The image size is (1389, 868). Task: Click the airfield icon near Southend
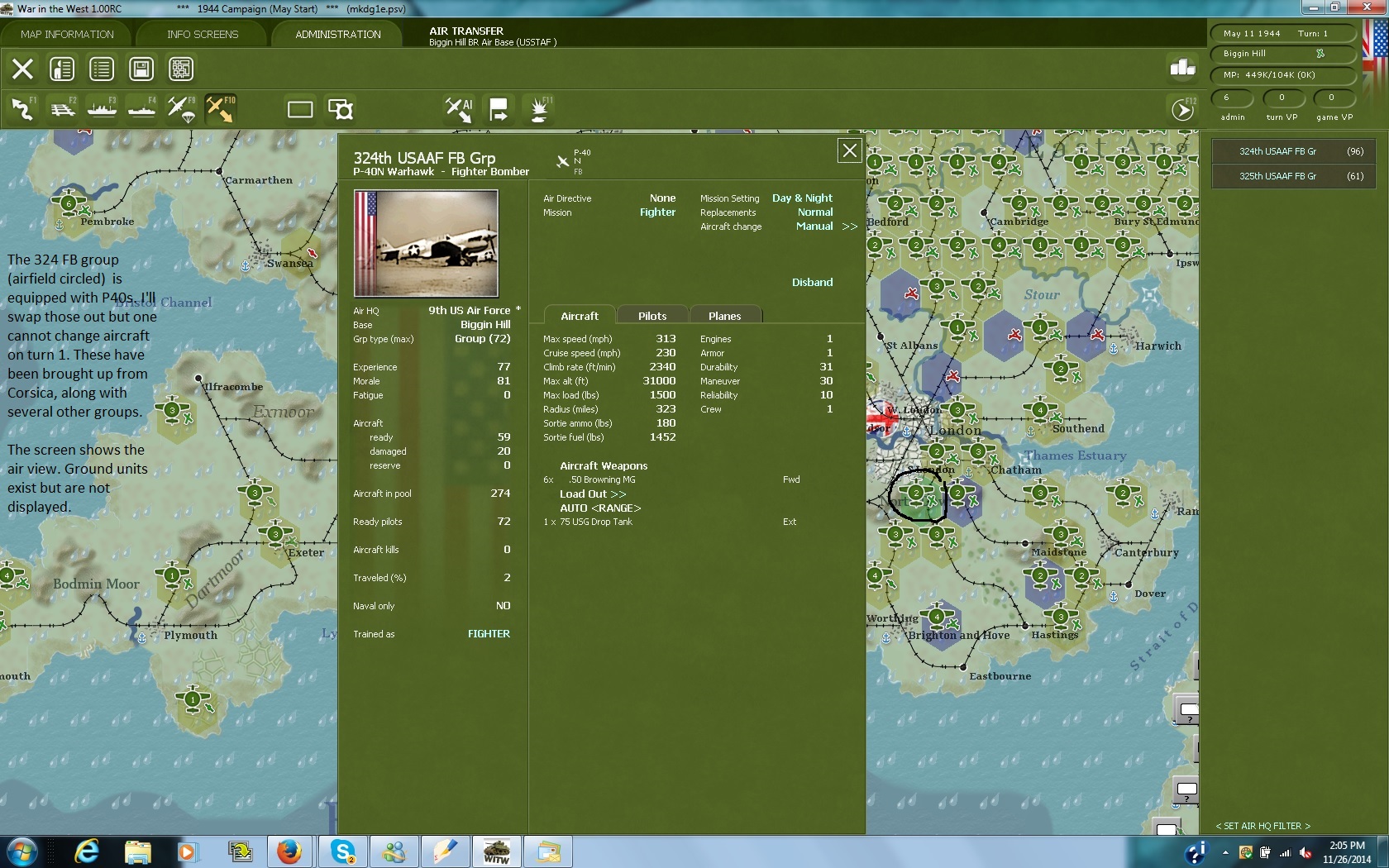1041,409
